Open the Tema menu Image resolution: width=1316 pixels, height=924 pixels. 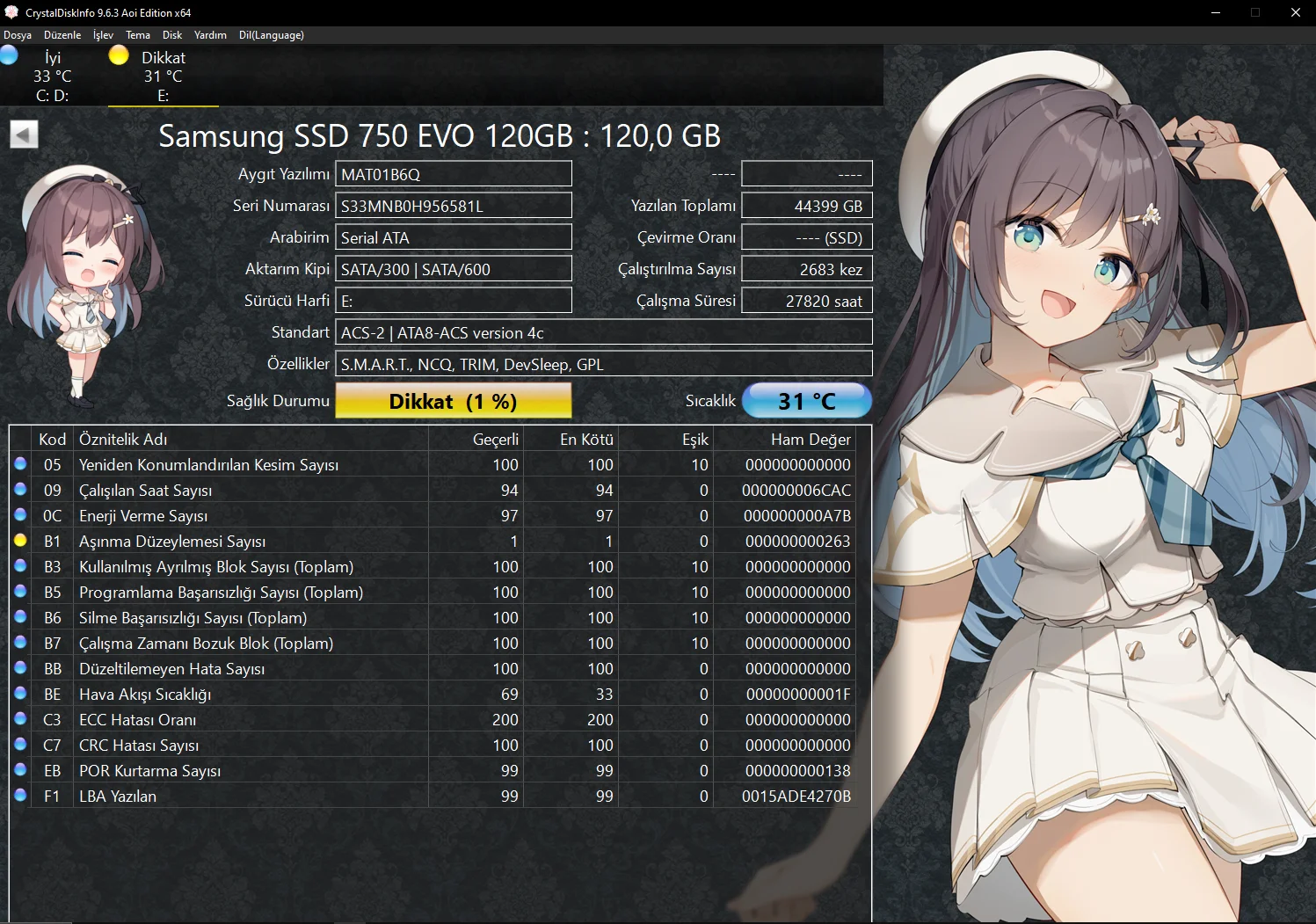(138, 35)
